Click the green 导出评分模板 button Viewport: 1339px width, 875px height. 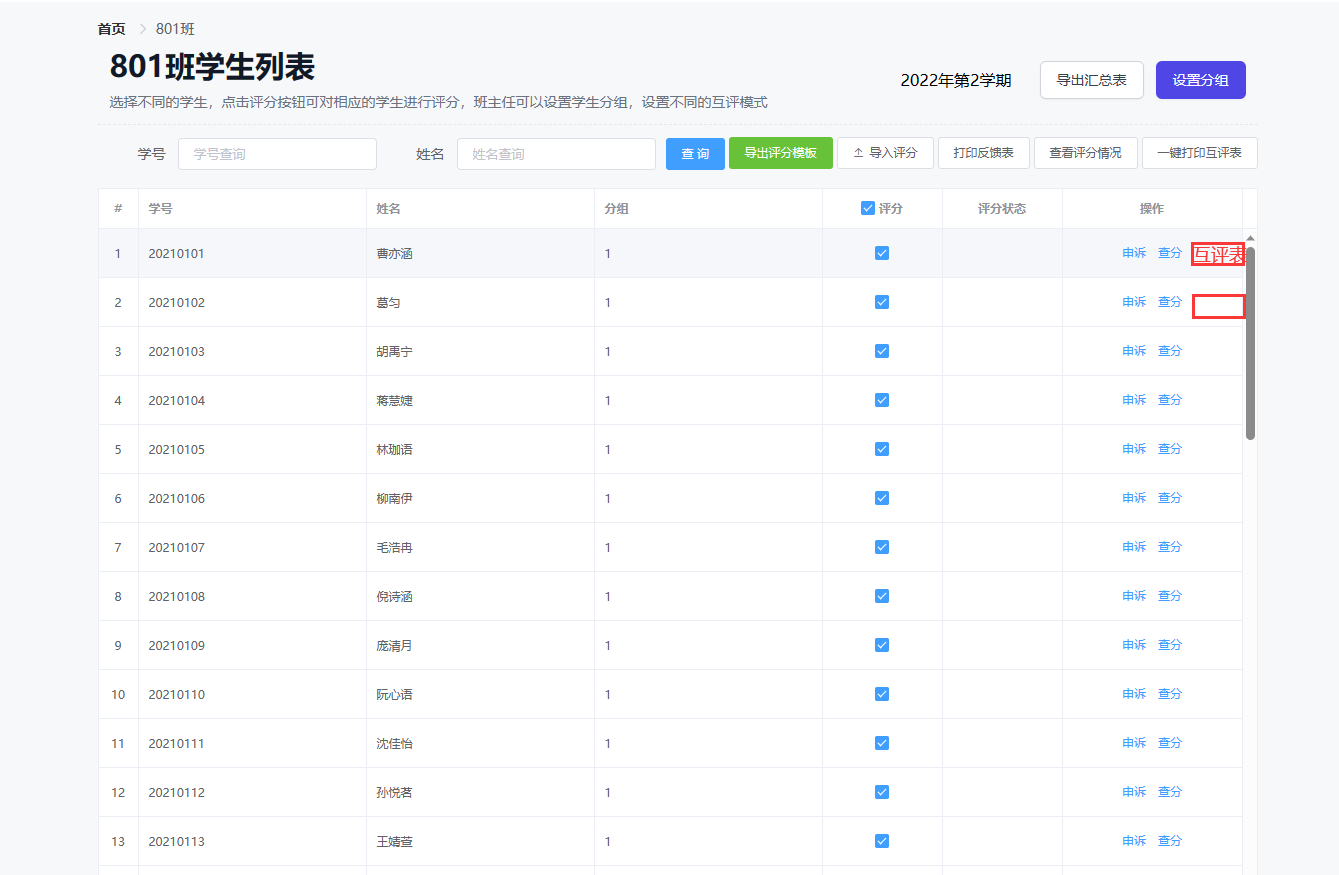pyautogui.click(x=781, y=153)
